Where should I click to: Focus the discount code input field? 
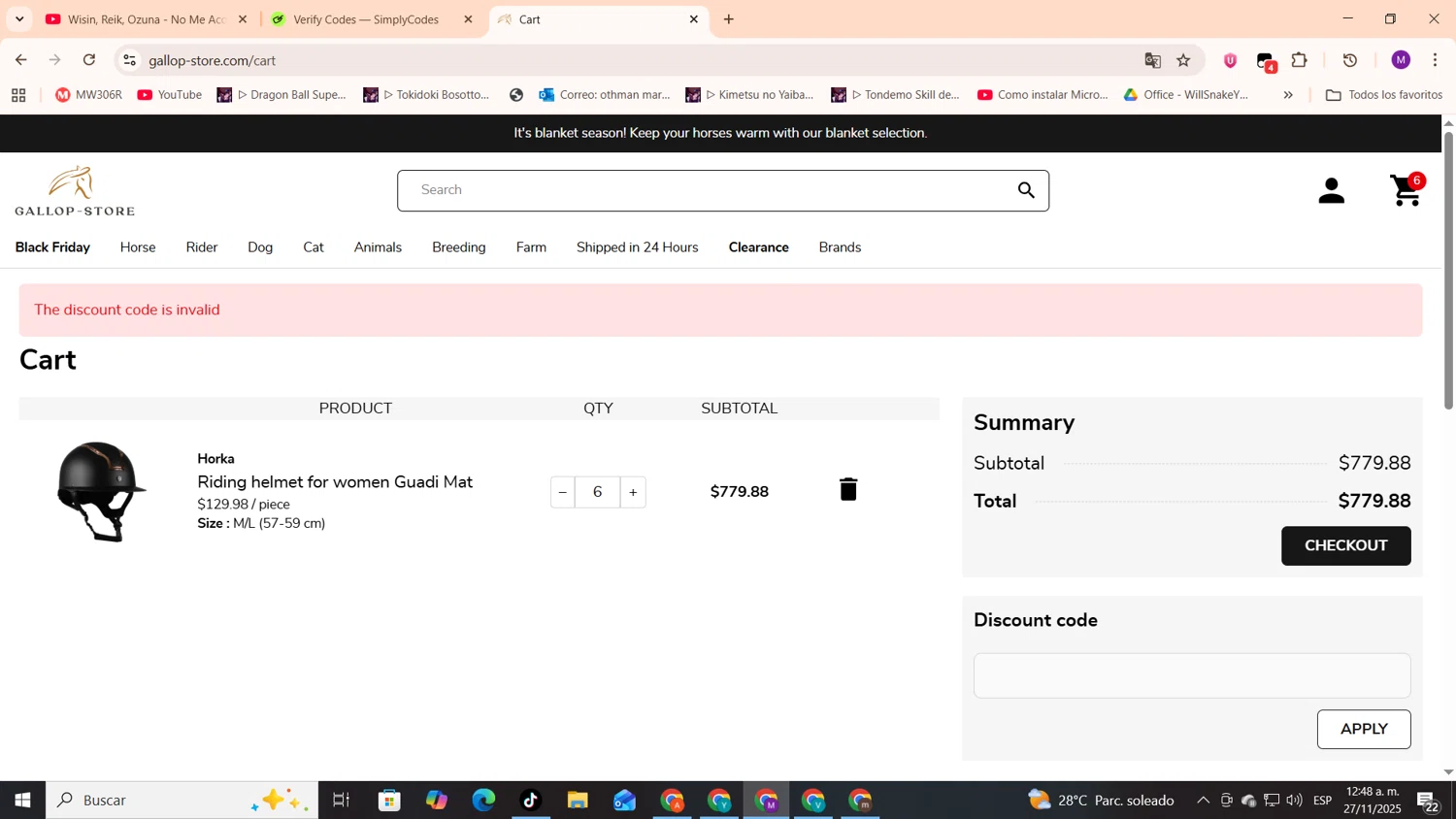click(1192, 675)
